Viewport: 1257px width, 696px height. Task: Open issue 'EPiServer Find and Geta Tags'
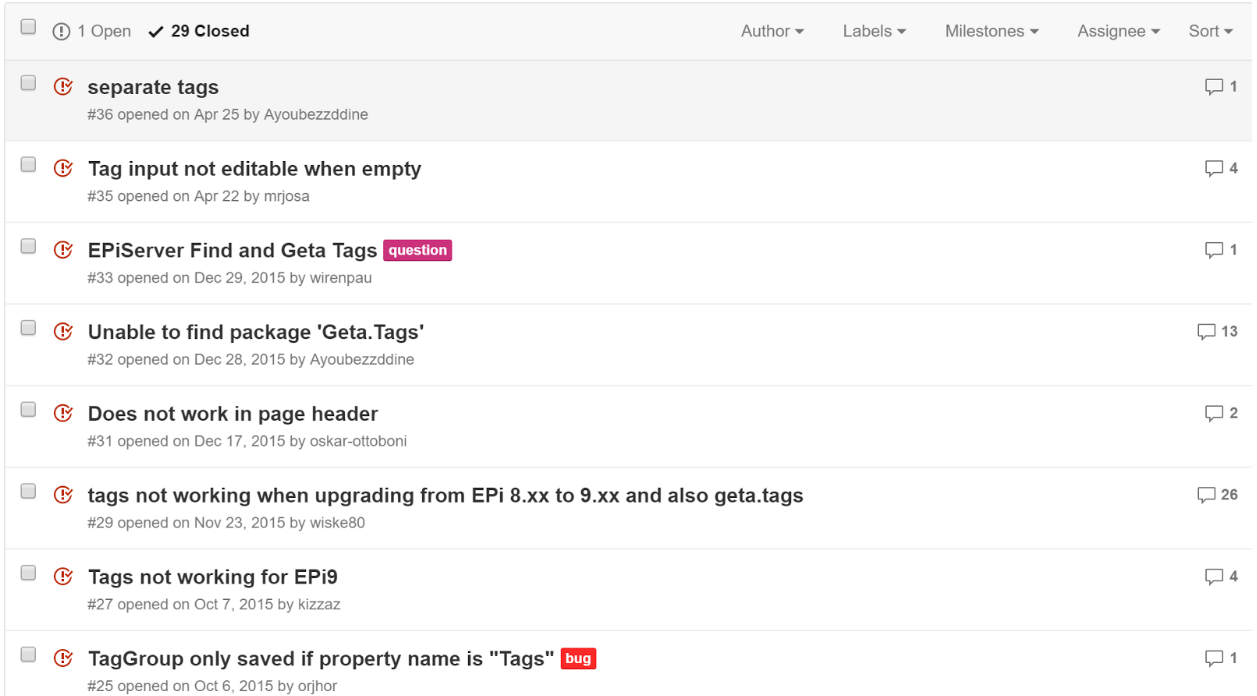tap(233, 251)
